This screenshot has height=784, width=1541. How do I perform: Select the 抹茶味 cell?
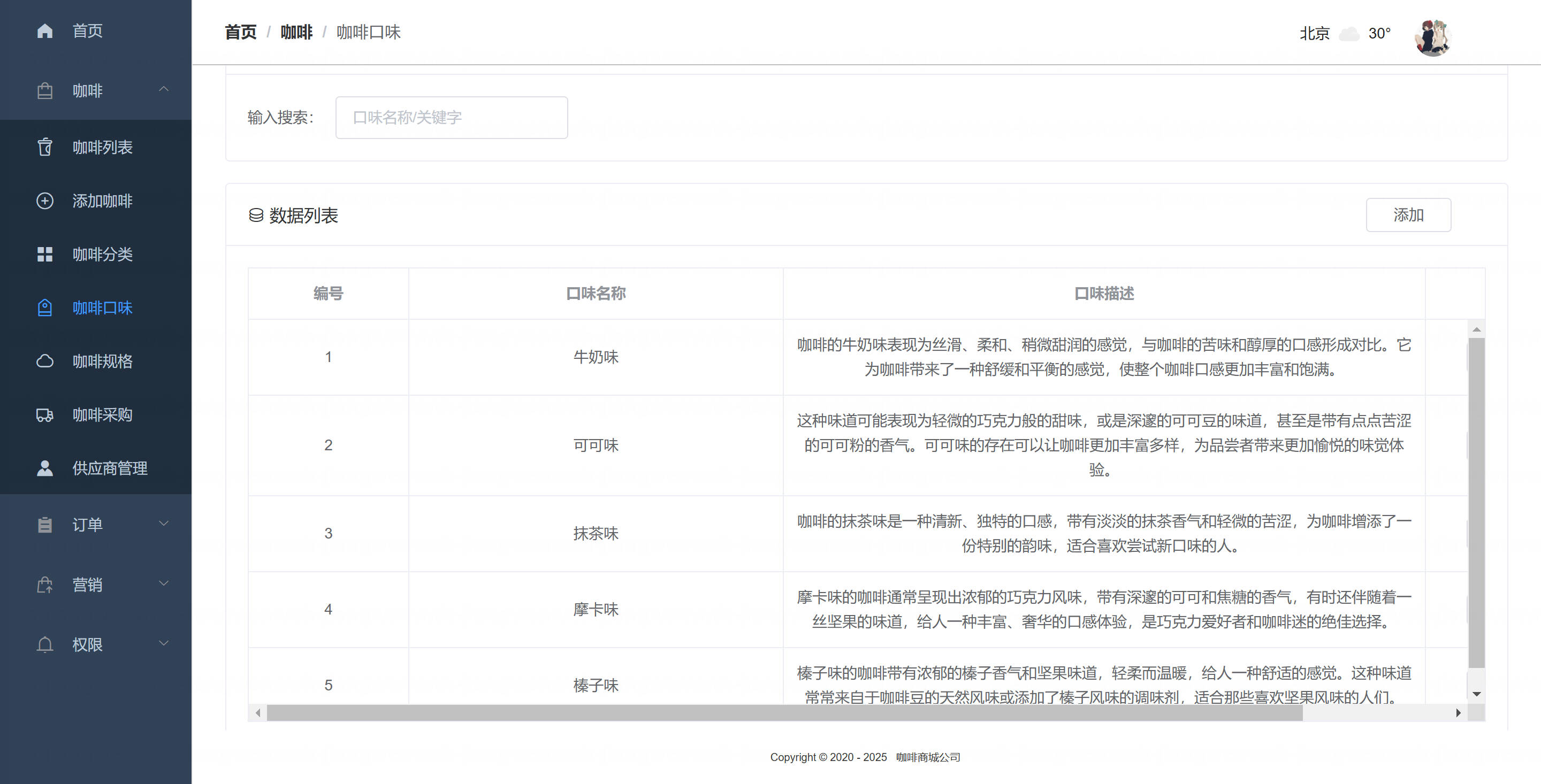(x=596, y=533)
